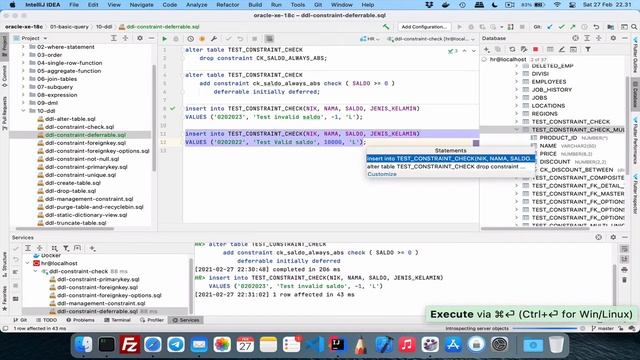This screenshot has width=640, height=360.
Task: Collapse all in the Project panel toolbar
Action: pos(125,38)
